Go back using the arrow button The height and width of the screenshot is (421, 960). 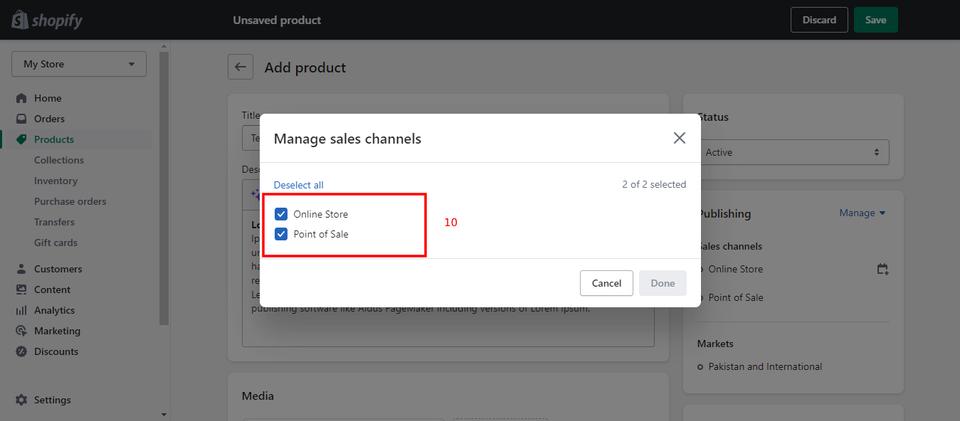pyautogui.click(x=241, y=67)
